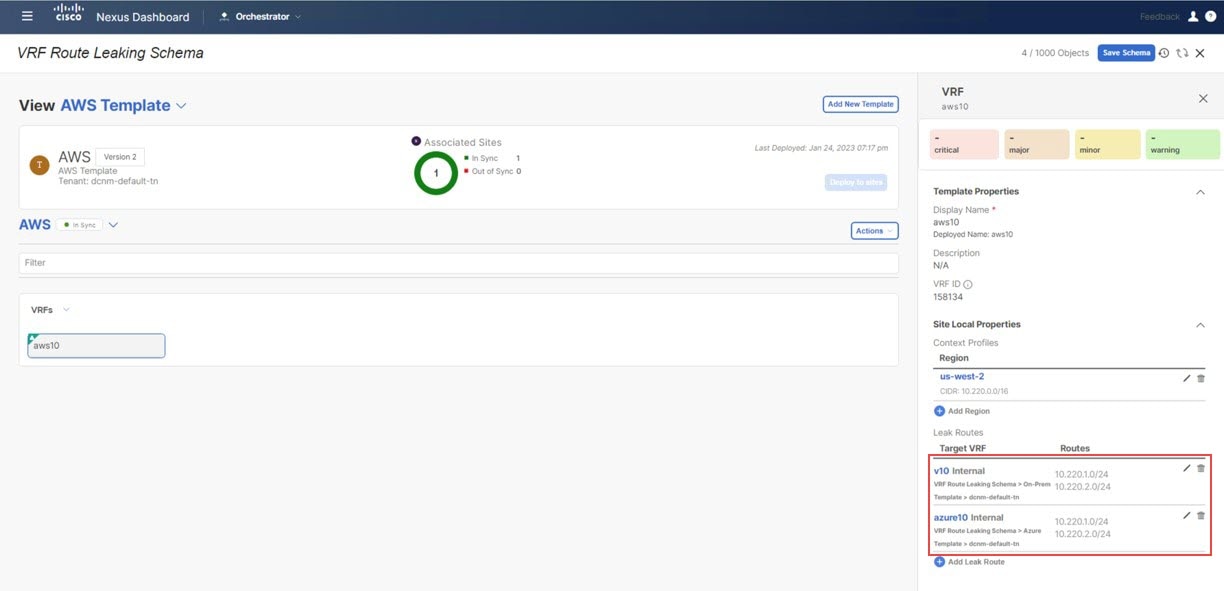Viewport: 1224px width, 591px height.
Task: Select the aws10 VRF tile
Action: coord(96,346)
